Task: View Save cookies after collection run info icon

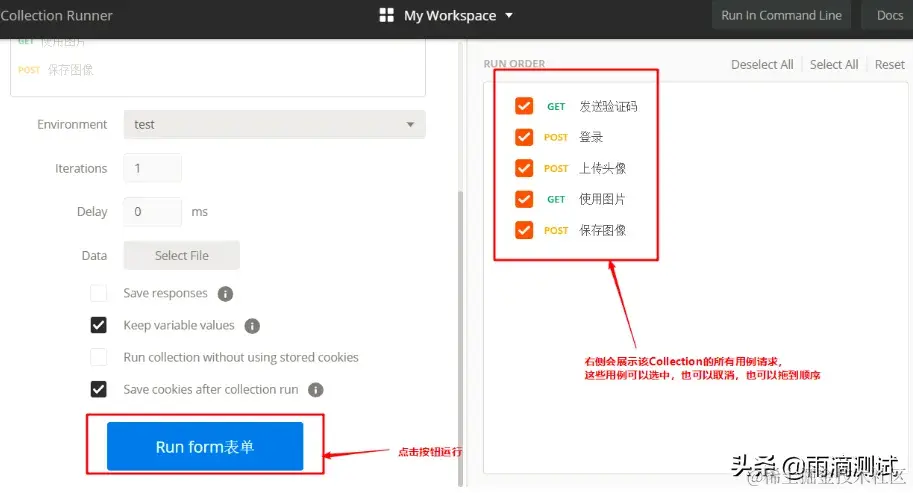Action: pyautogui.click(x=316, y=390)
